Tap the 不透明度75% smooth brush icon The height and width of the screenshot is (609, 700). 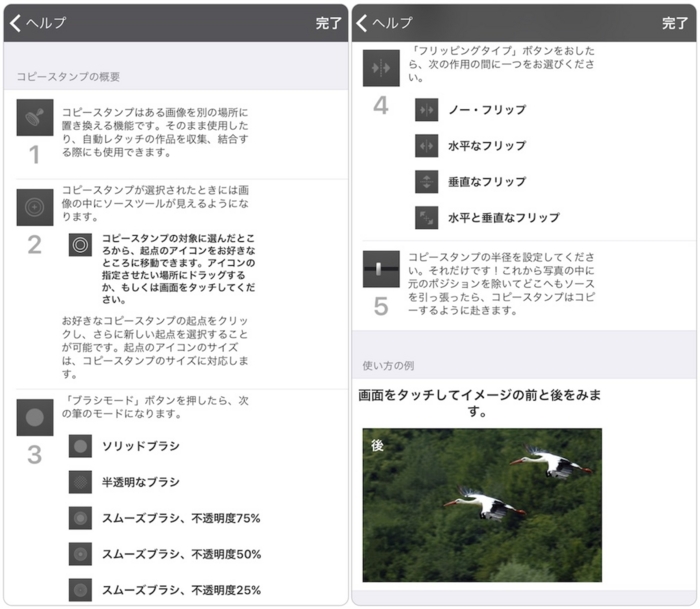point(80,518)
